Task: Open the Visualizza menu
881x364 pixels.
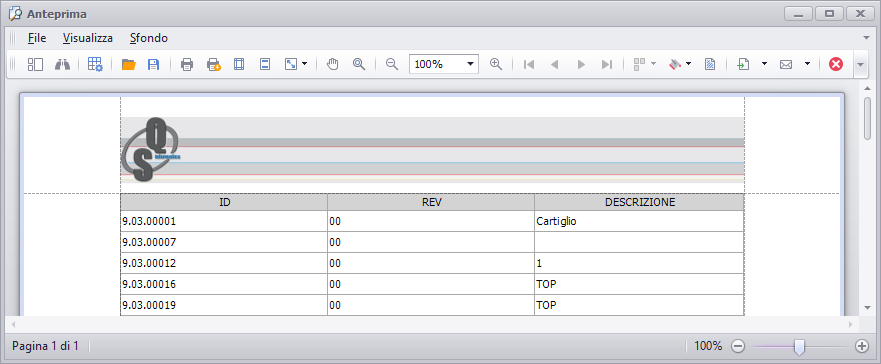Action: coord(88,38)
